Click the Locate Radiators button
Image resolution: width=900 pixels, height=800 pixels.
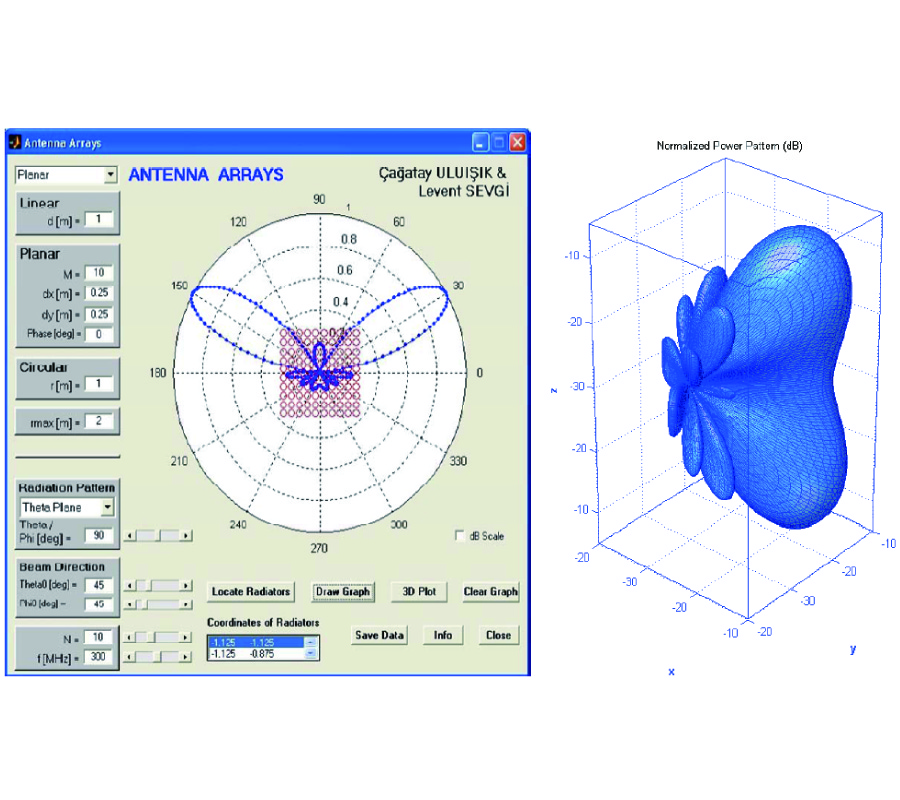[x=250, y=592]
